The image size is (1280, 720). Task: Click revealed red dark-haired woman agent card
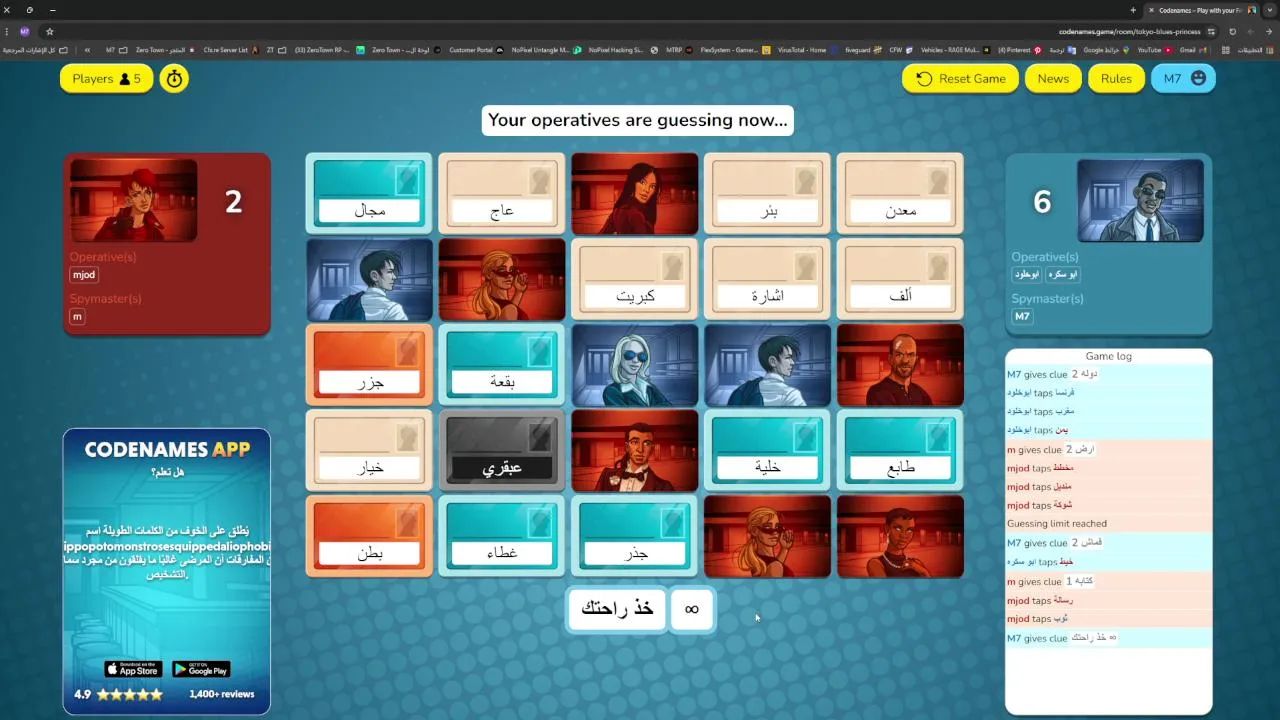pyautogui.click(x=634, y=194)
